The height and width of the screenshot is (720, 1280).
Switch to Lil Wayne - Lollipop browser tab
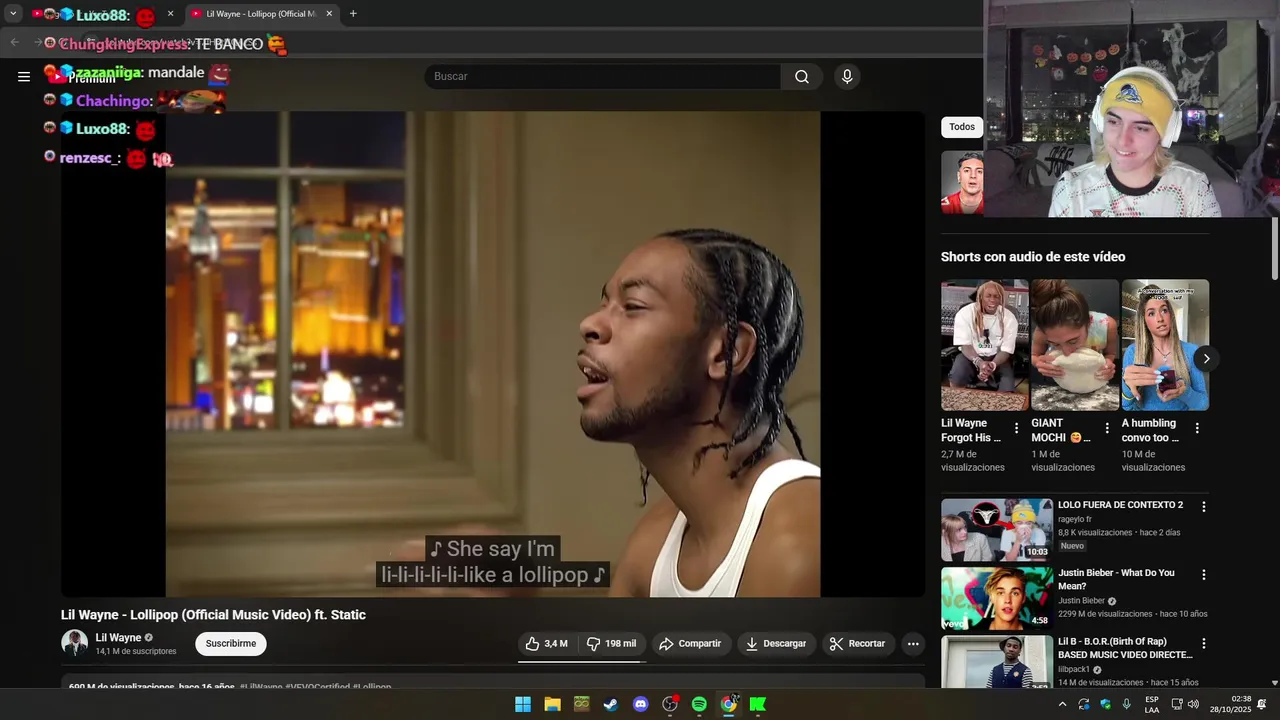click(x=262, y=14)
